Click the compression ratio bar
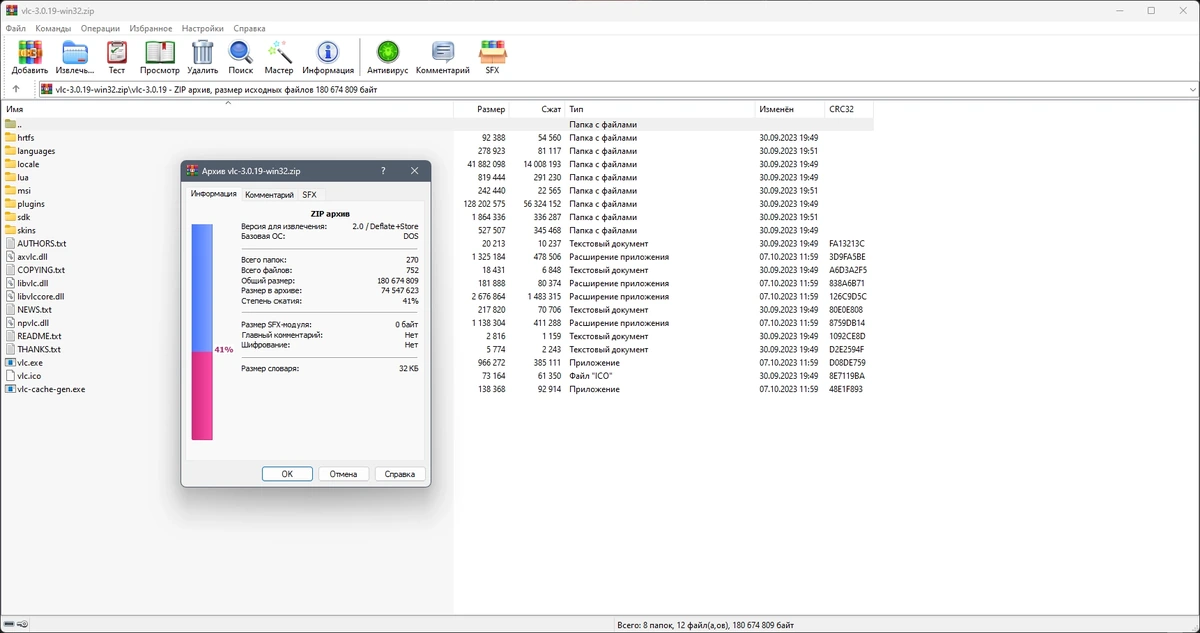The image size is (1200, 633). pos(202,331)
